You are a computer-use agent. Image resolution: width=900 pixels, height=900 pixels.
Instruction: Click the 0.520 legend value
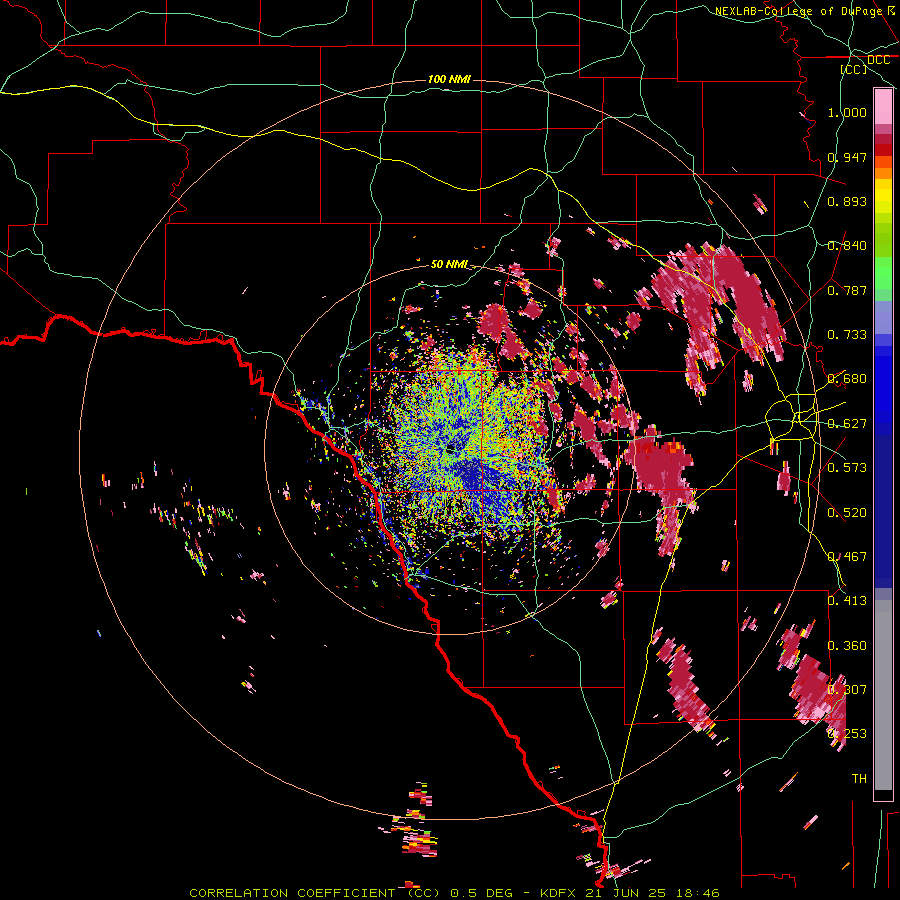(x=847, y=512)
